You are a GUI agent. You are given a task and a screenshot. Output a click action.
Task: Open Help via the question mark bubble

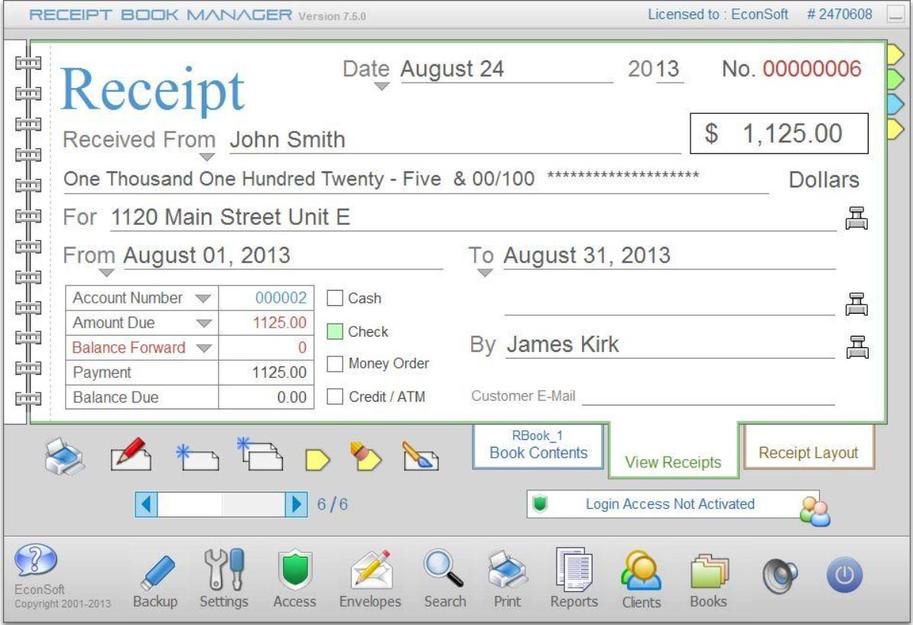(x=36, y=559)
